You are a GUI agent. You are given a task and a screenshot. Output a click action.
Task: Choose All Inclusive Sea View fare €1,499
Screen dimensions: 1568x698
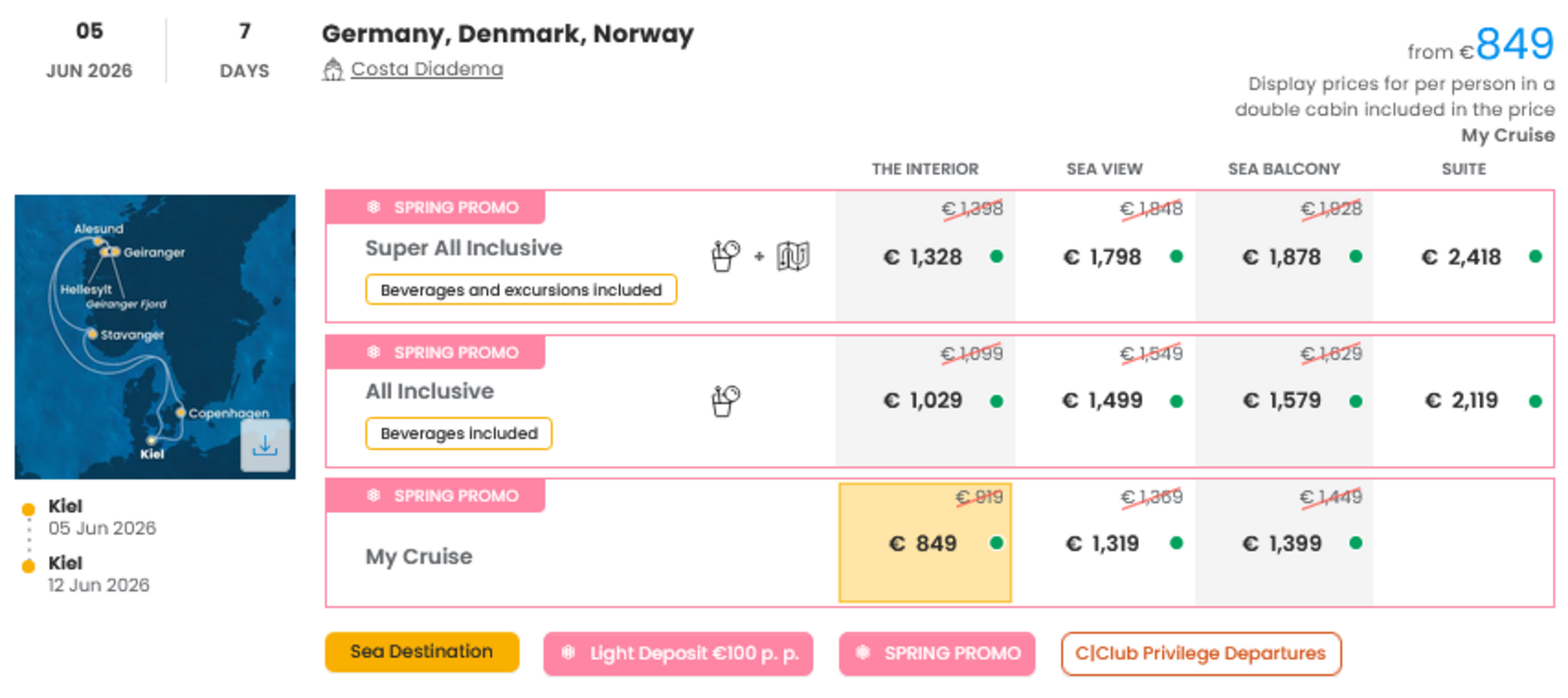(x=1104, y=400)
